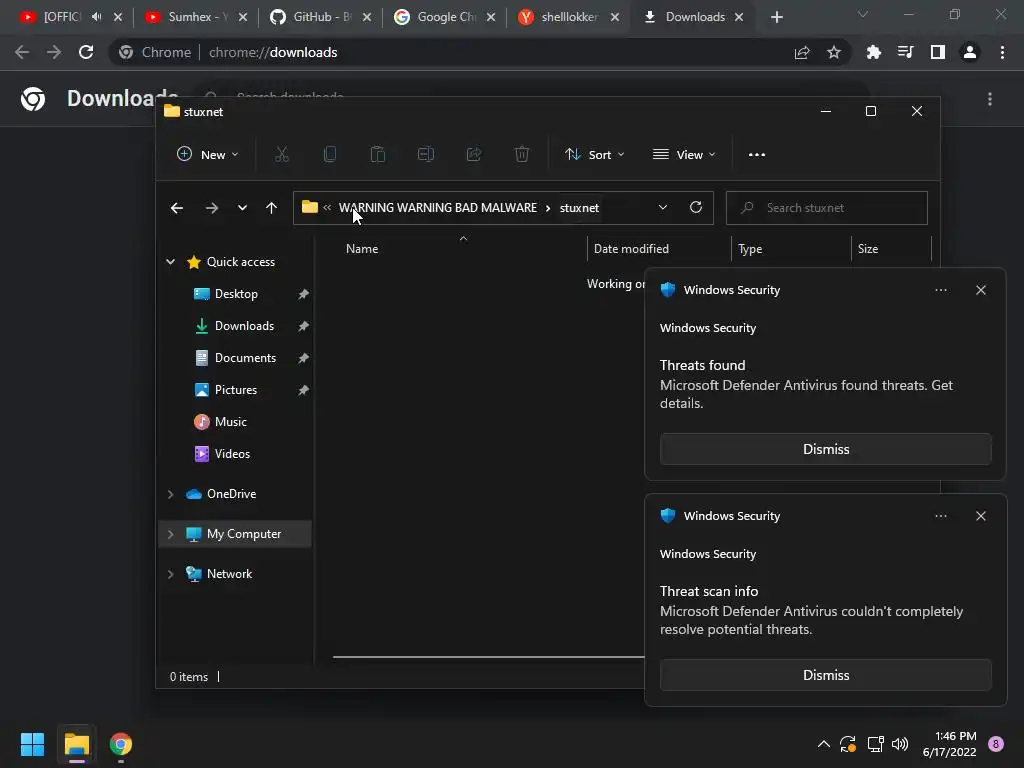
Task: Open the clock and date in taskbar
Action: 949,744
